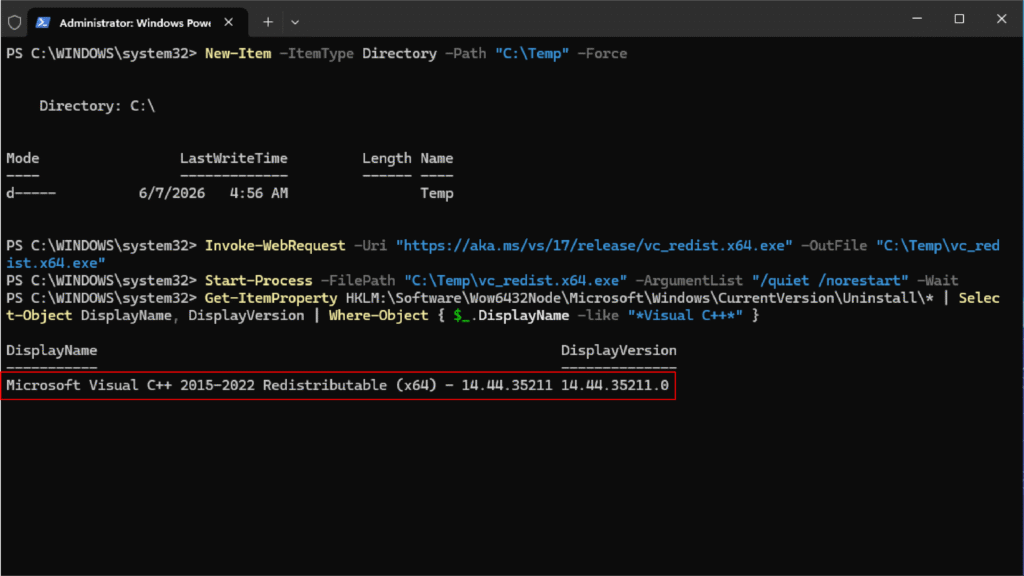
Task: Click the Microsoft Visual C++ 2015-2022 Redistributable entry
Action: pos(279,385)
